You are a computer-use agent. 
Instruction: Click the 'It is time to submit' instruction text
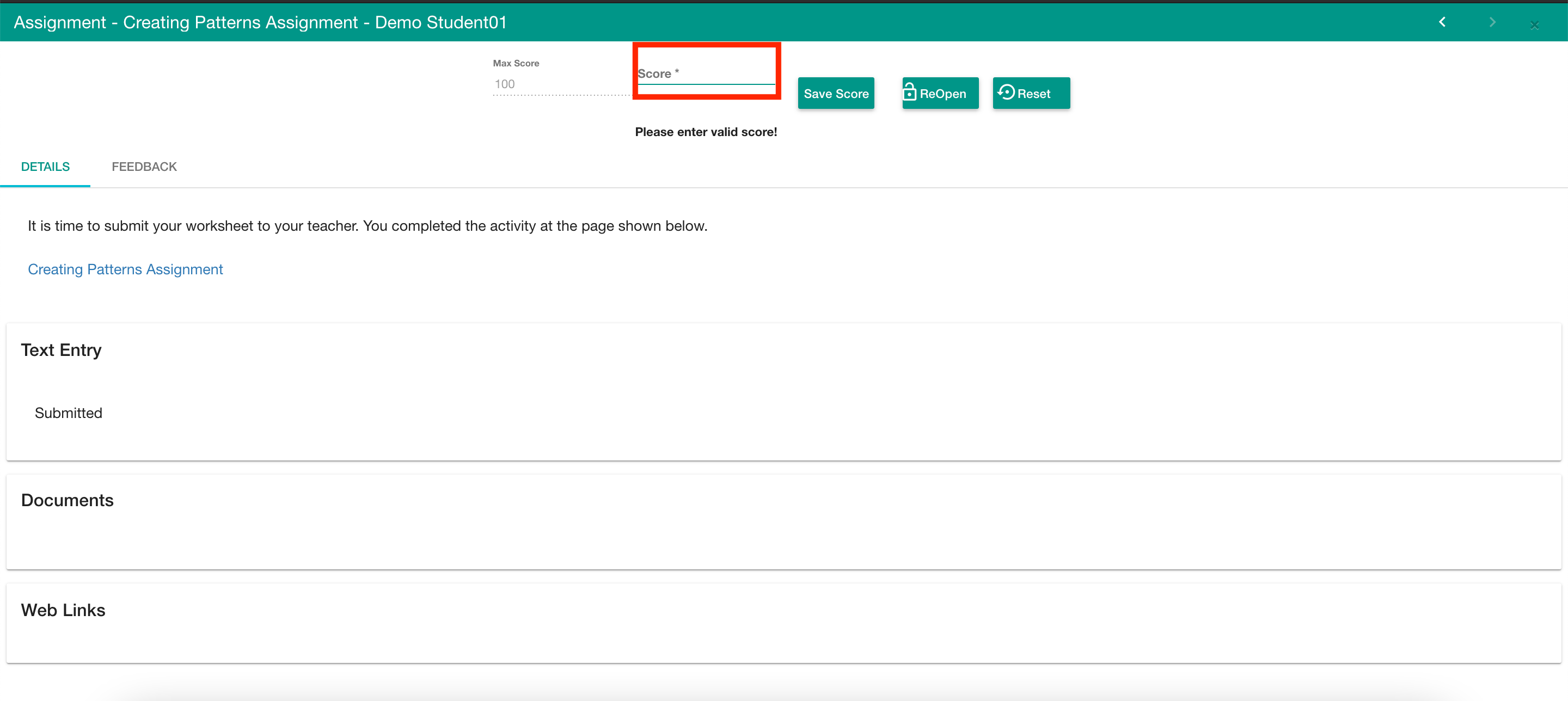coord(367,226)
